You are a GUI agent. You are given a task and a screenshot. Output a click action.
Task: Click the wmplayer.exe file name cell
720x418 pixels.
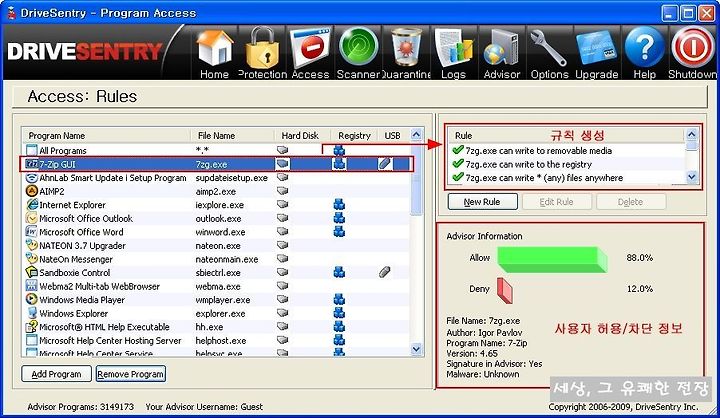[223, 299]
